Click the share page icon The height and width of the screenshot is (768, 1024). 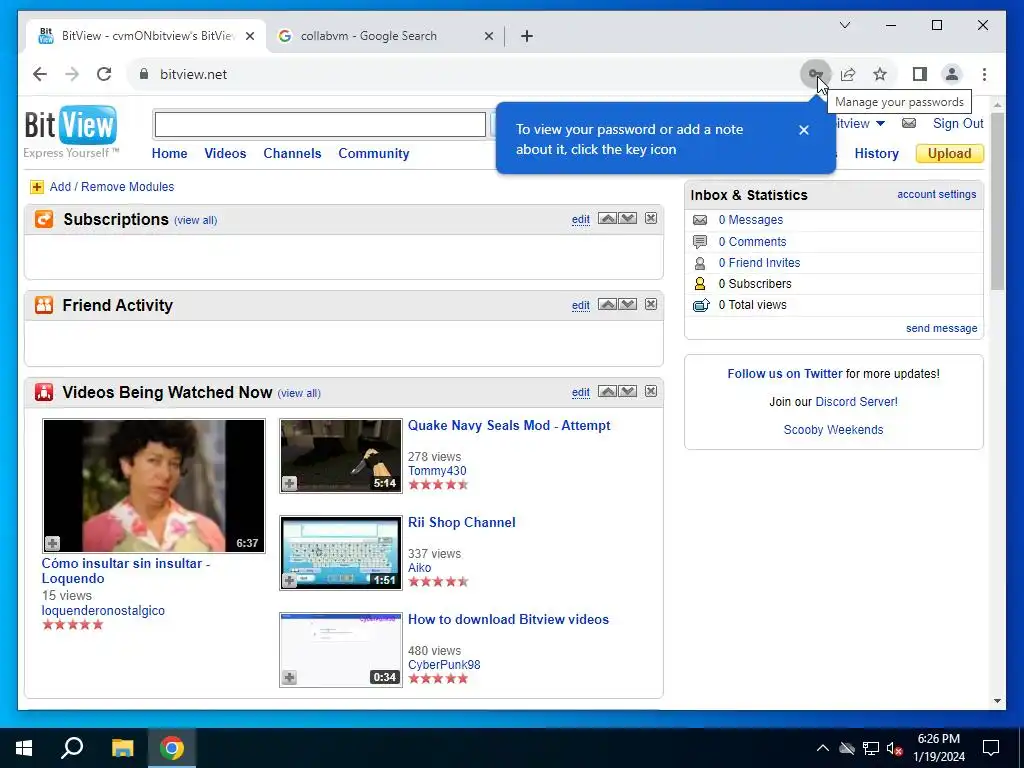pyautogui.click(x=848, y=74)
